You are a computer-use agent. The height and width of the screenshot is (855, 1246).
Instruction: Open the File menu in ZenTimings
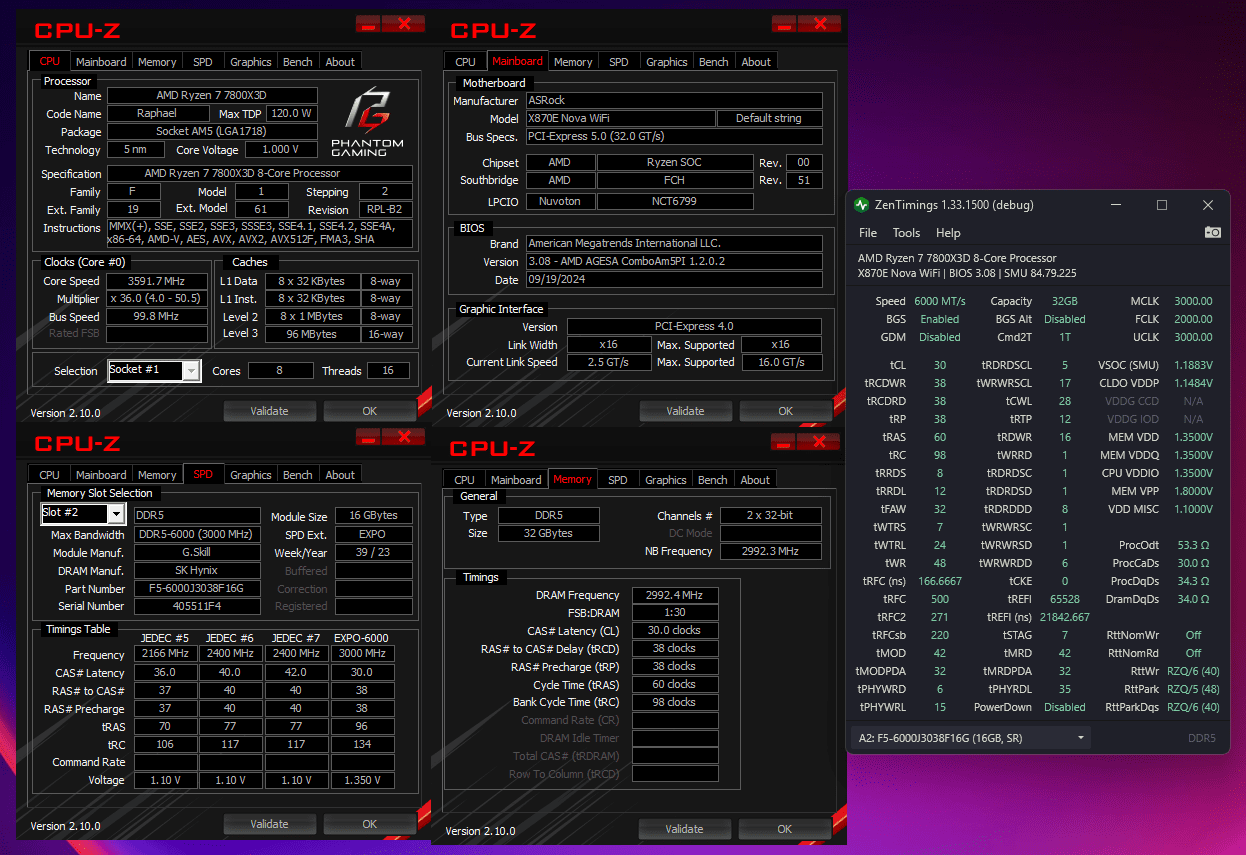point(868,232)
